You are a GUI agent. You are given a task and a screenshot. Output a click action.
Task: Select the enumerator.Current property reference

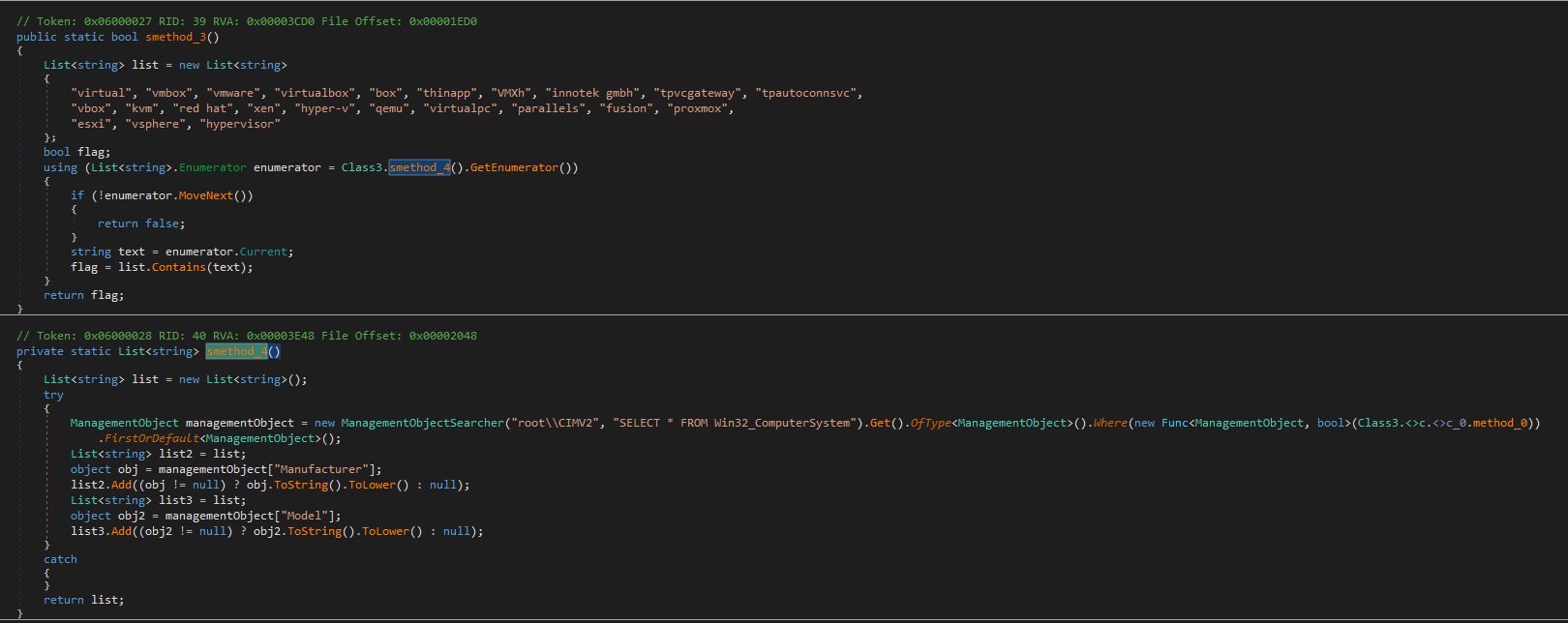tap(265, 252)
